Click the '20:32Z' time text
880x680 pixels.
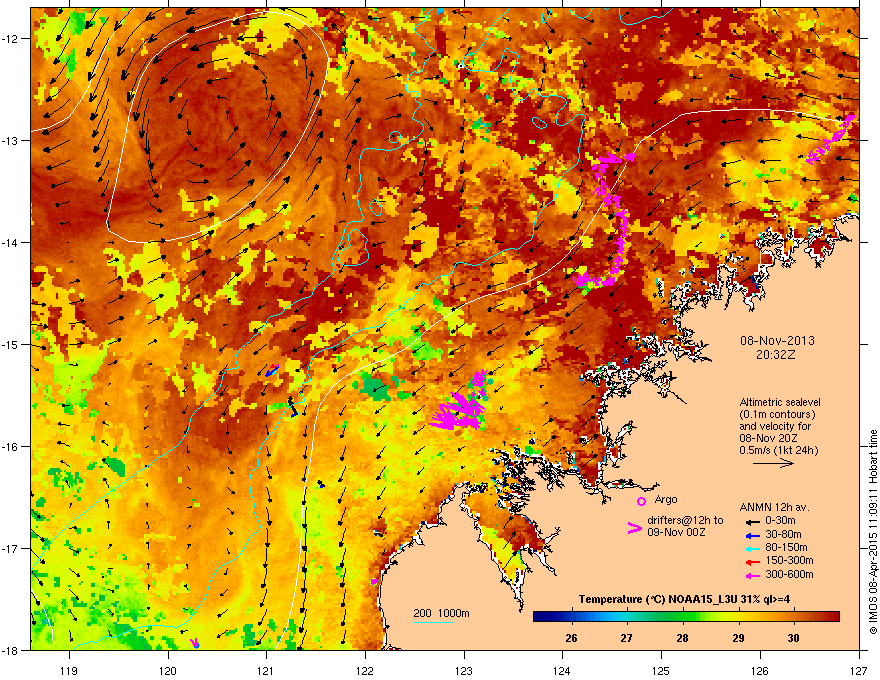(776, 355)
